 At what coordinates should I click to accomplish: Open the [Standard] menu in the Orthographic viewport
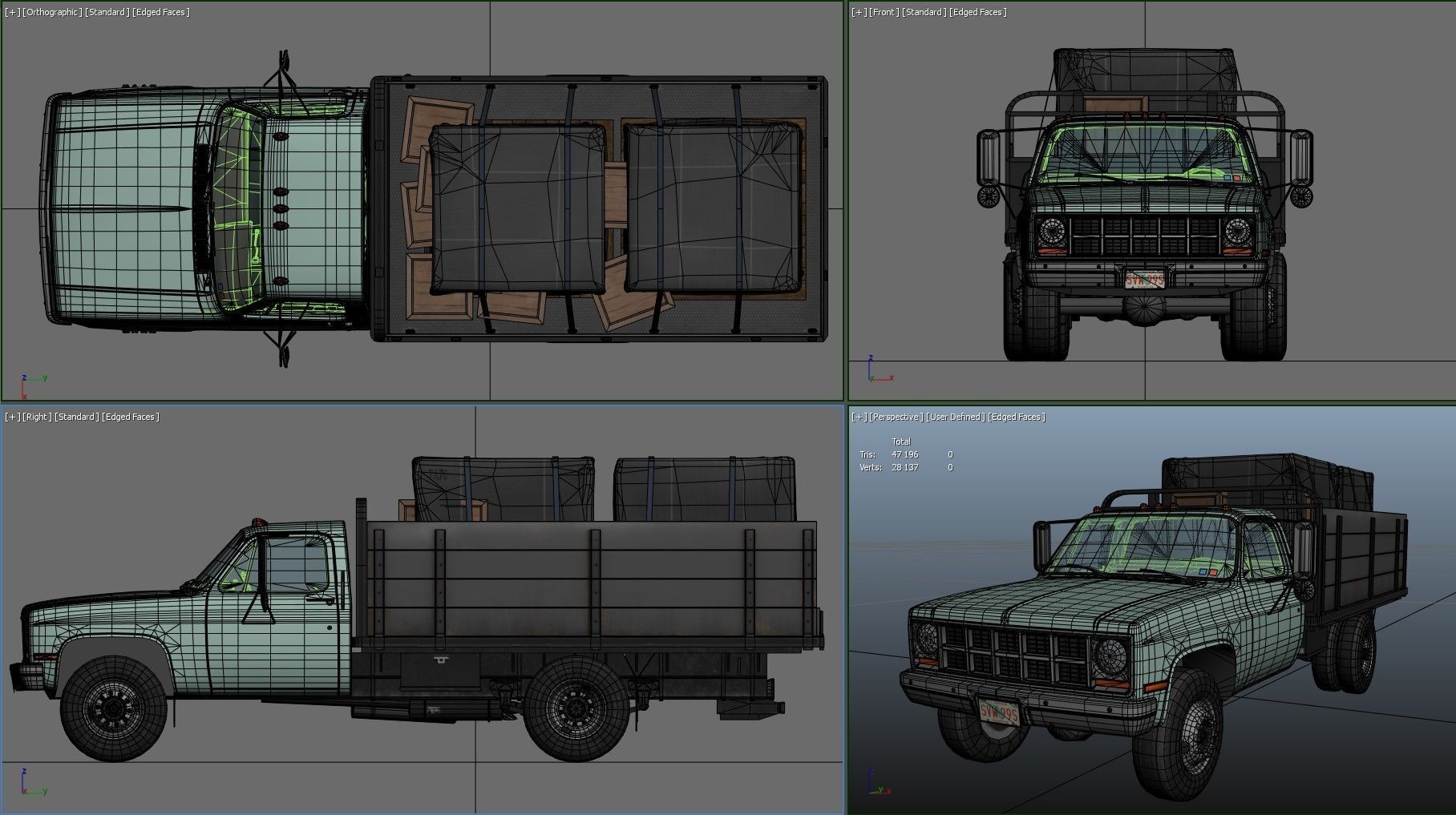[107, 12]
